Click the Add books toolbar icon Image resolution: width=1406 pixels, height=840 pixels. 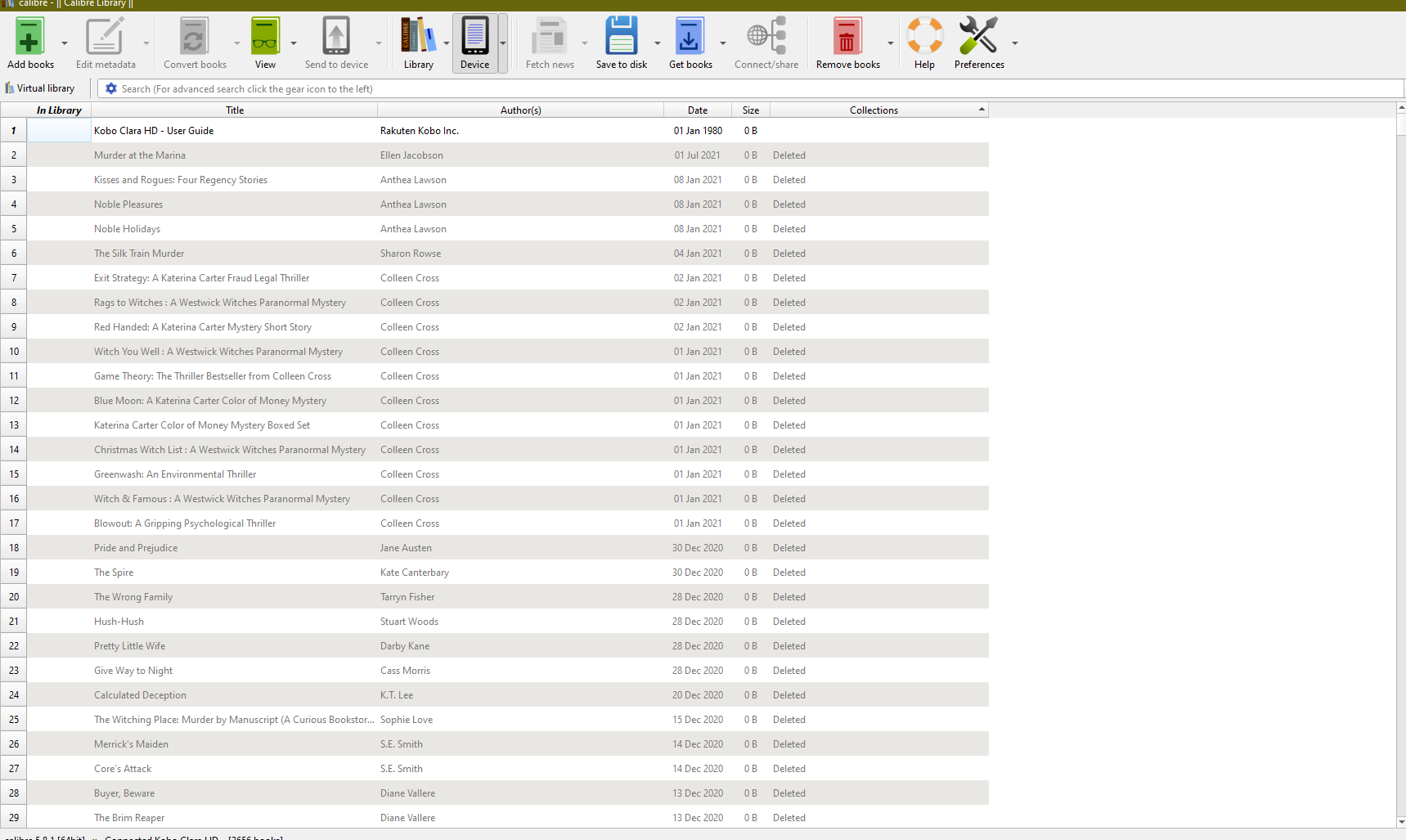[x=30, y=36]
